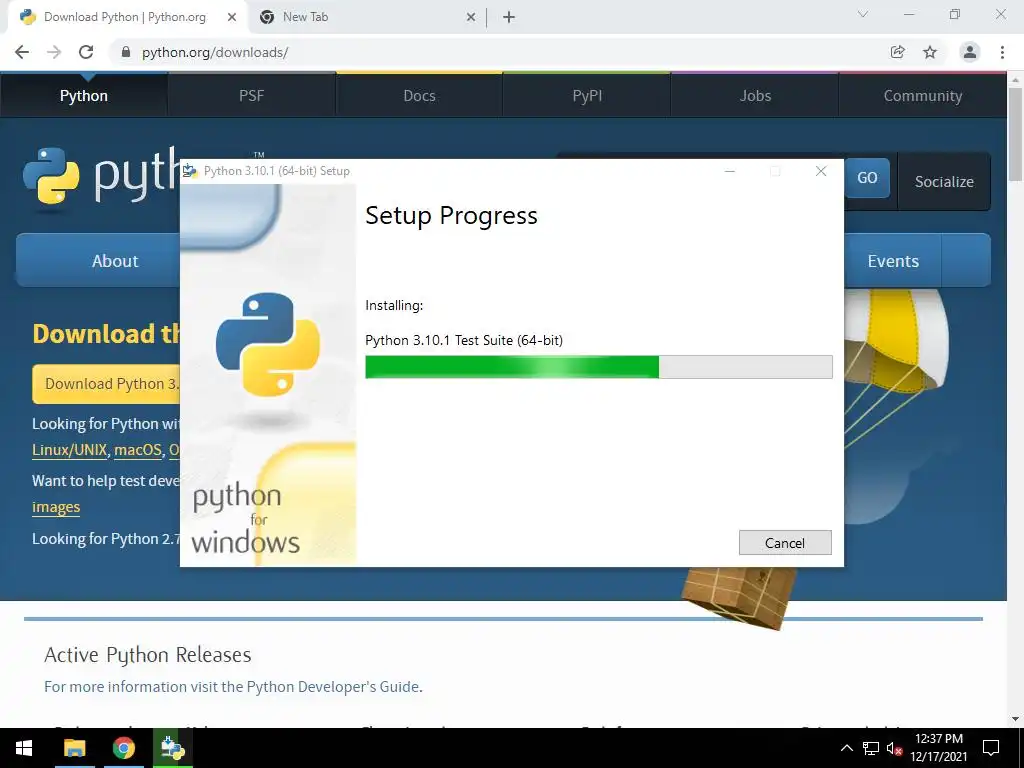Open Chrome from the taskbar
This screenshot has height=768, width=1024.
tap(123, 748)
